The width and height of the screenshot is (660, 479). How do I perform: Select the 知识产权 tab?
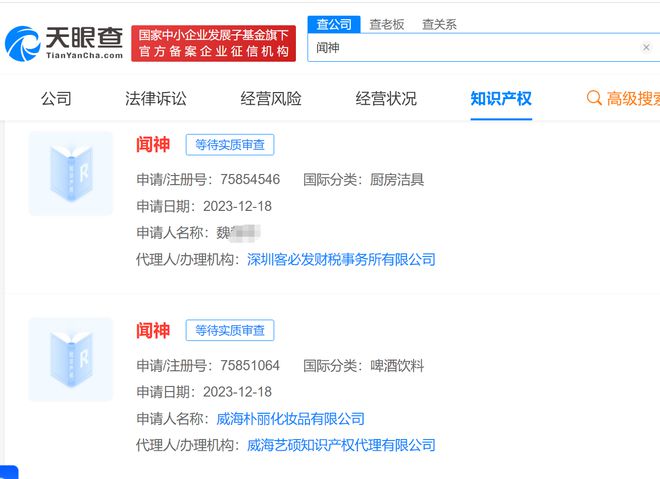click(x=501, y=99)
